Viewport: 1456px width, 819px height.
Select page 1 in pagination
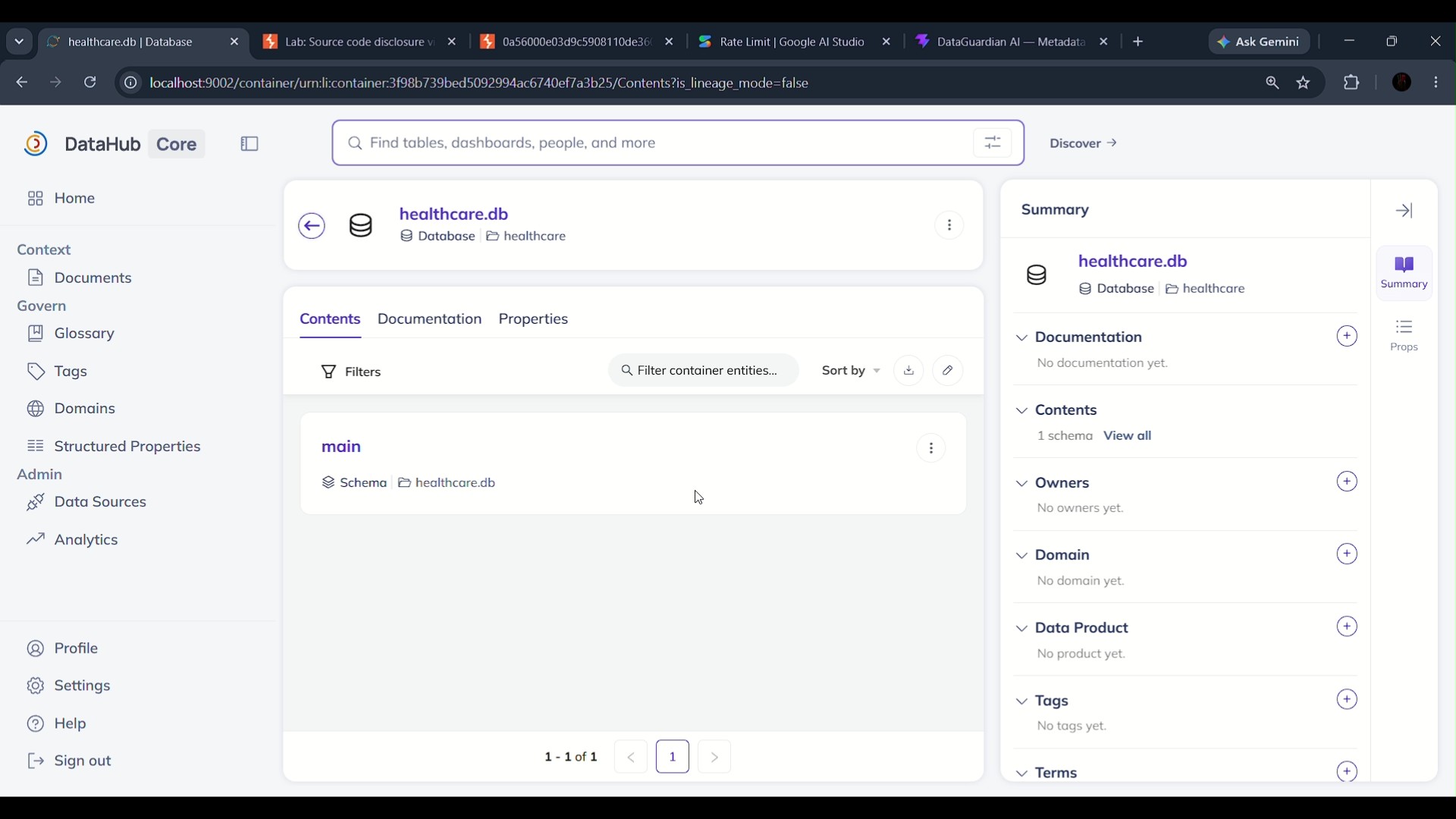click(673, 758)
